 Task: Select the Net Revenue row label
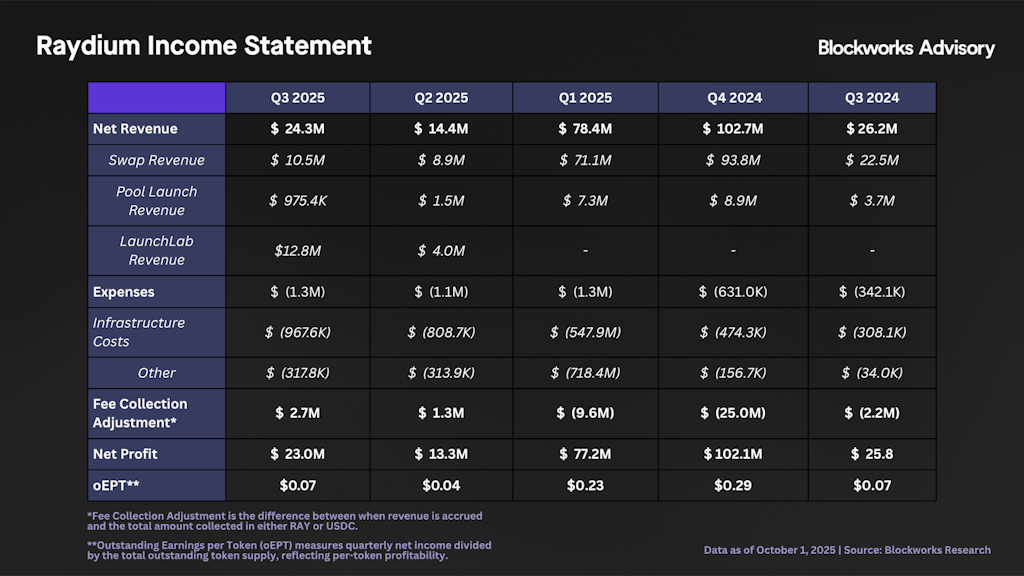[x=135, y=129]
